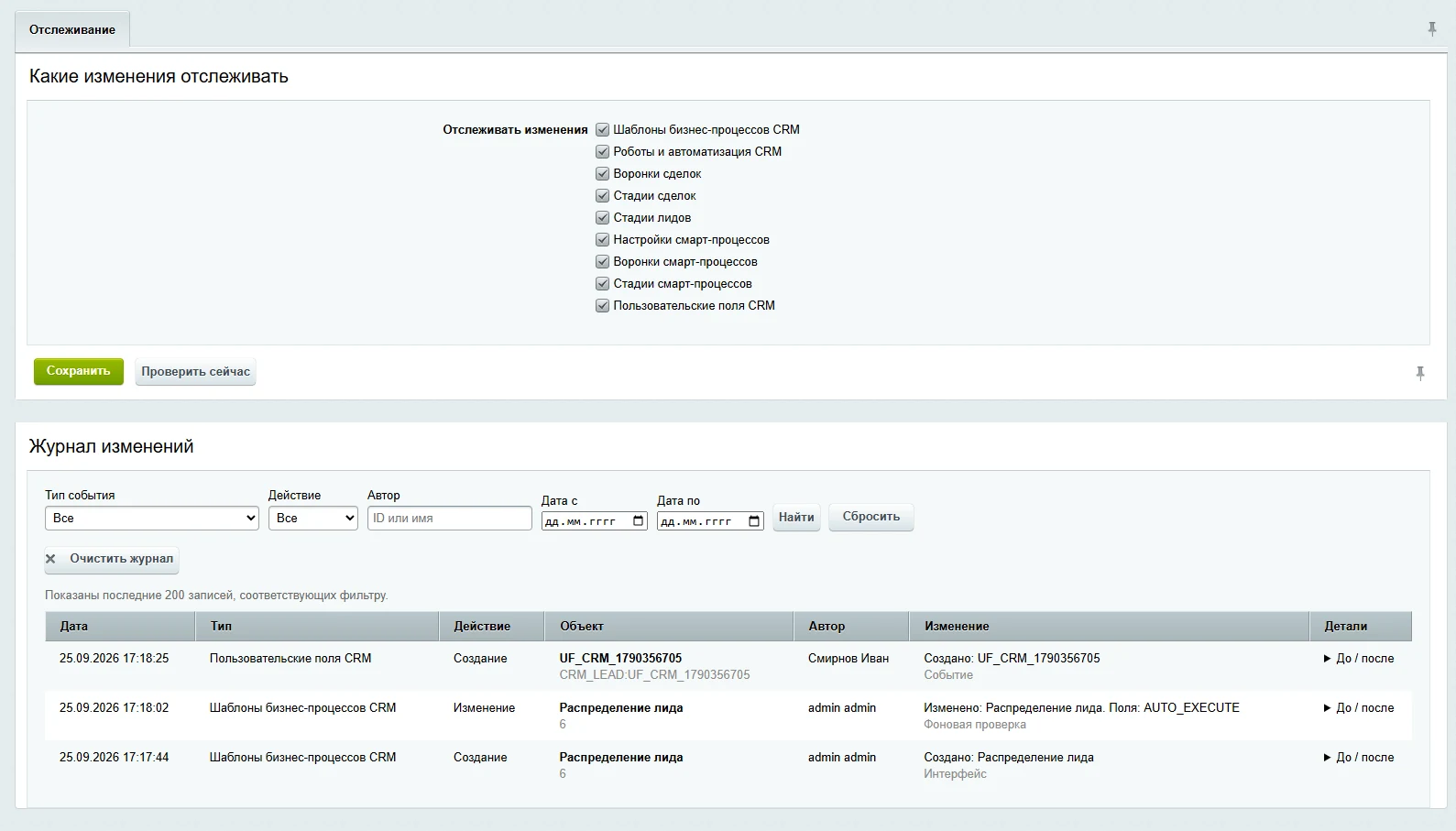Toggle Настройки смарт-процессов checkbox

pos(603,240)
